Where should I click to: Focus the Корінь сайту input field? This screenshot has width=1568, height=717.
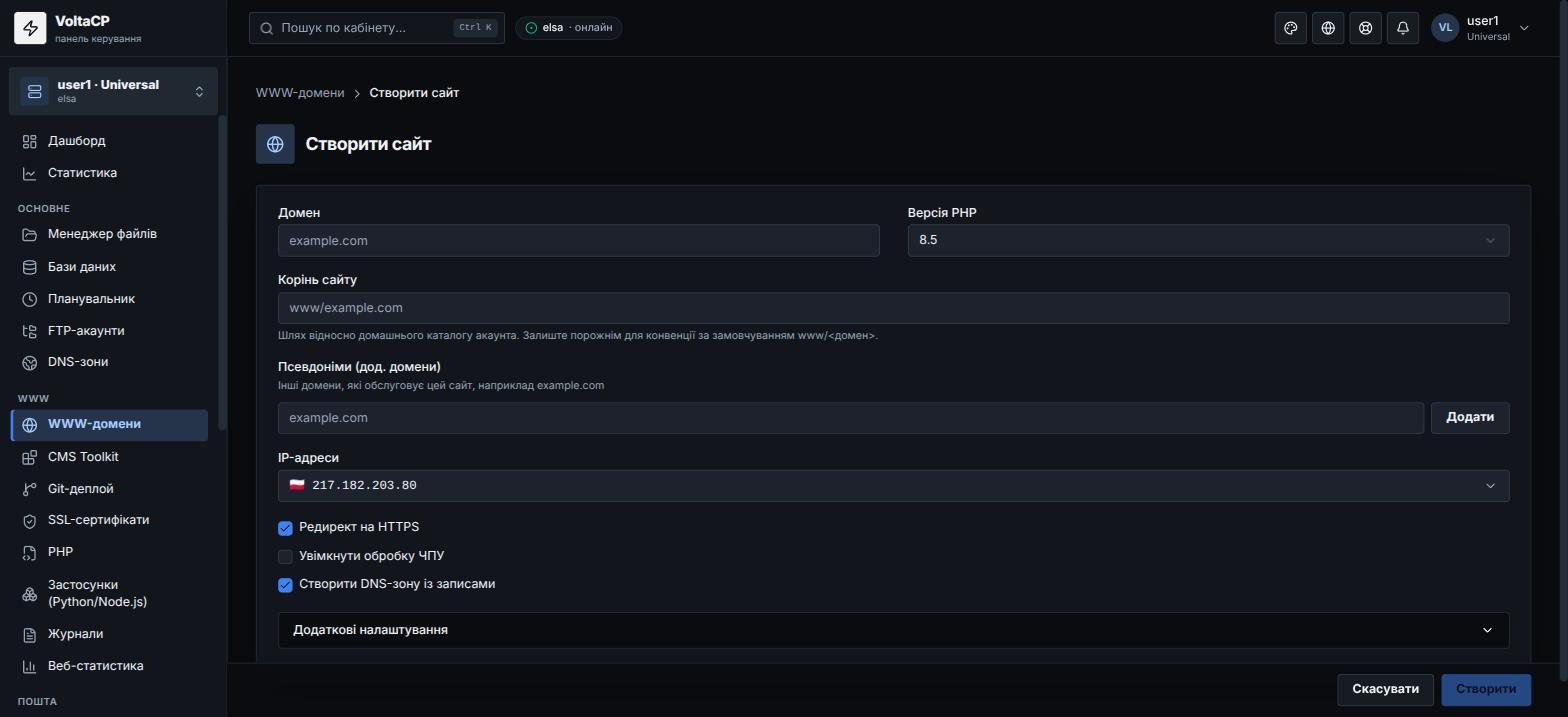click(893, 308)
